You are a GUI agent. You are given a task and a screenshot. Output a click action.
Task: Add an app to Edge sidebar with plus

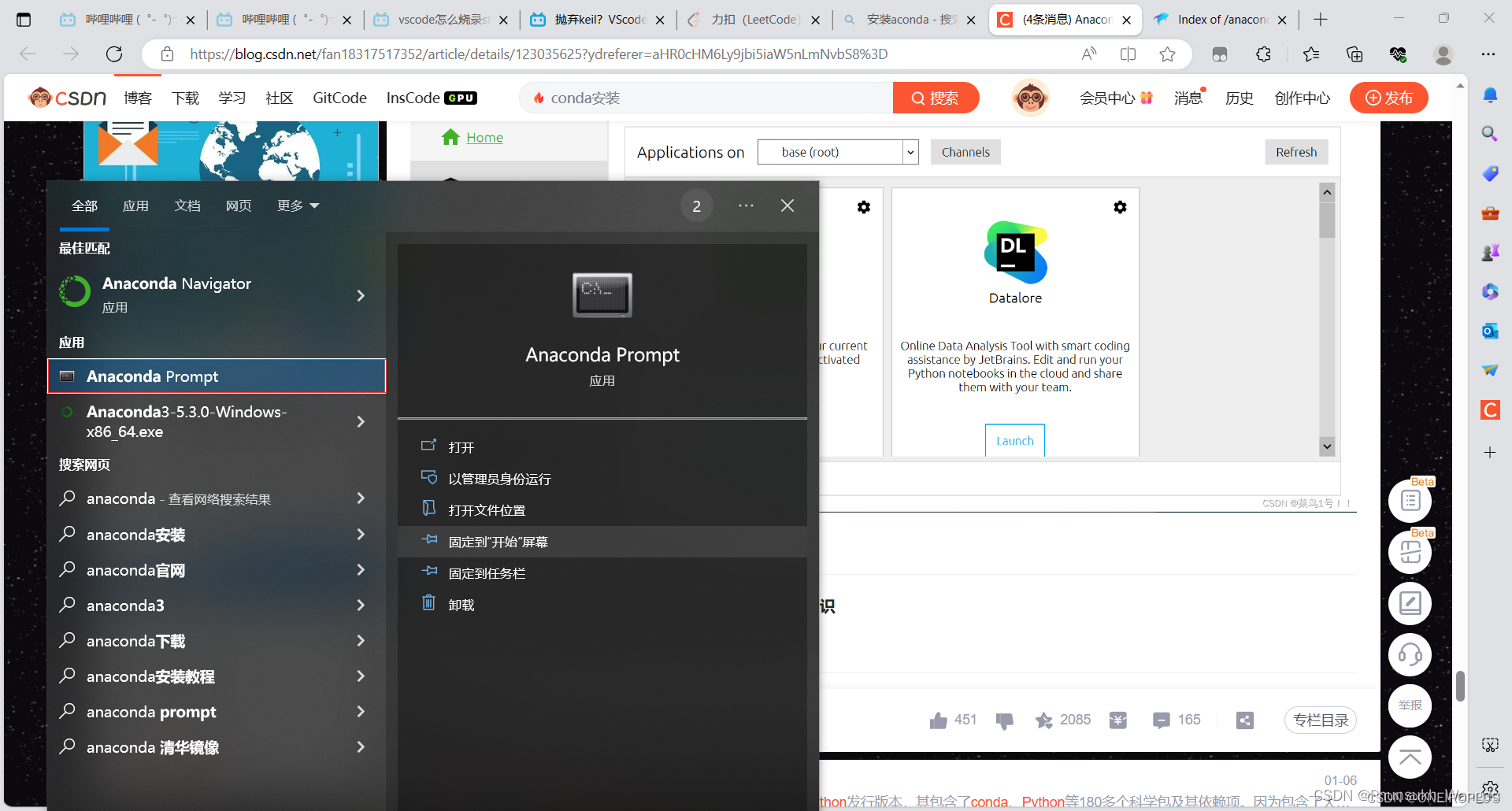(1490, 452)
